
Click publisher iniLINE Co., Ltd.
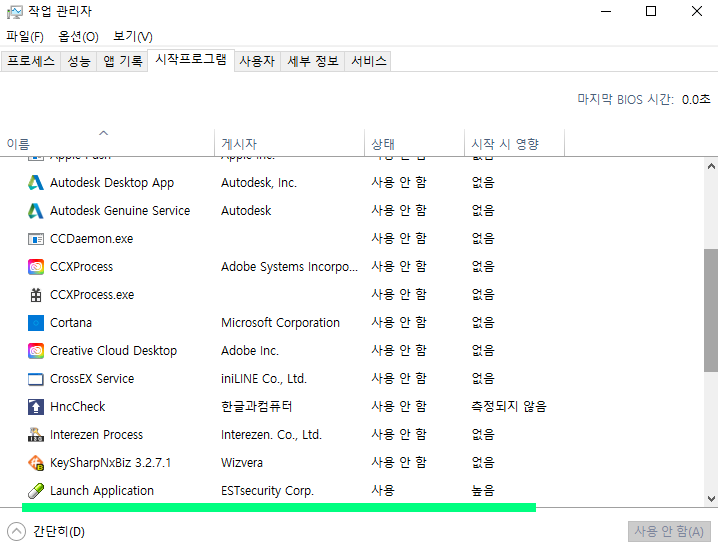(x=264, y=379)
